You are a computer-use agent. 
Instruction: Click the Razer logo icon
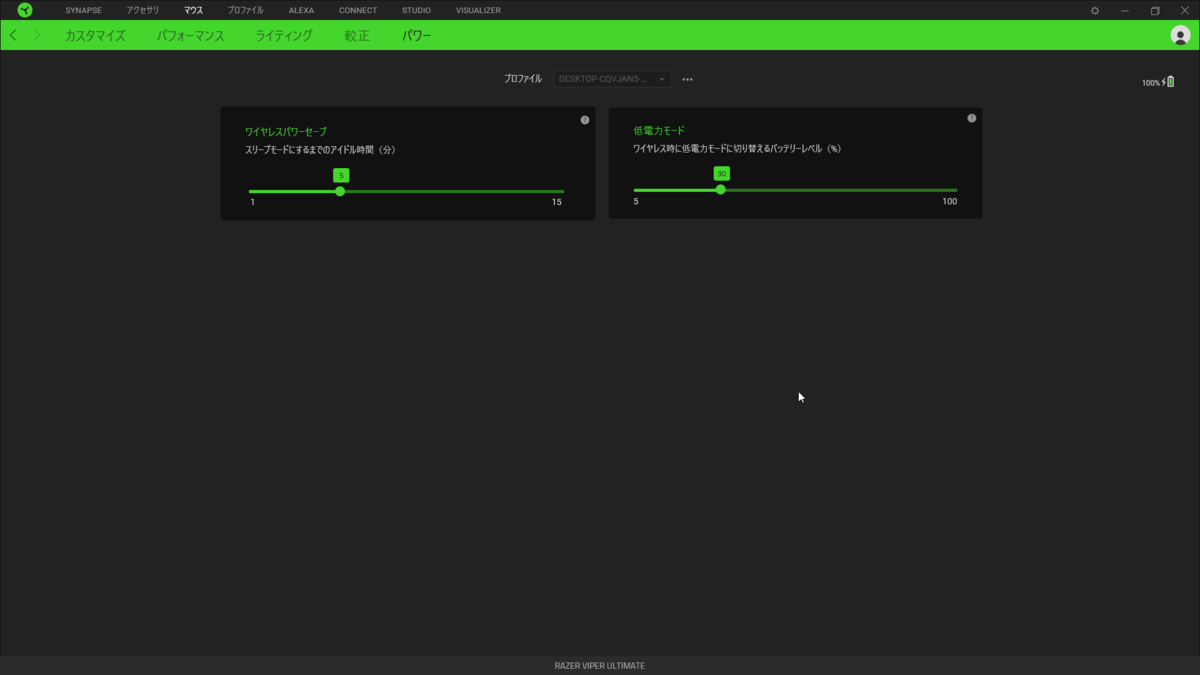coord(25,10)
